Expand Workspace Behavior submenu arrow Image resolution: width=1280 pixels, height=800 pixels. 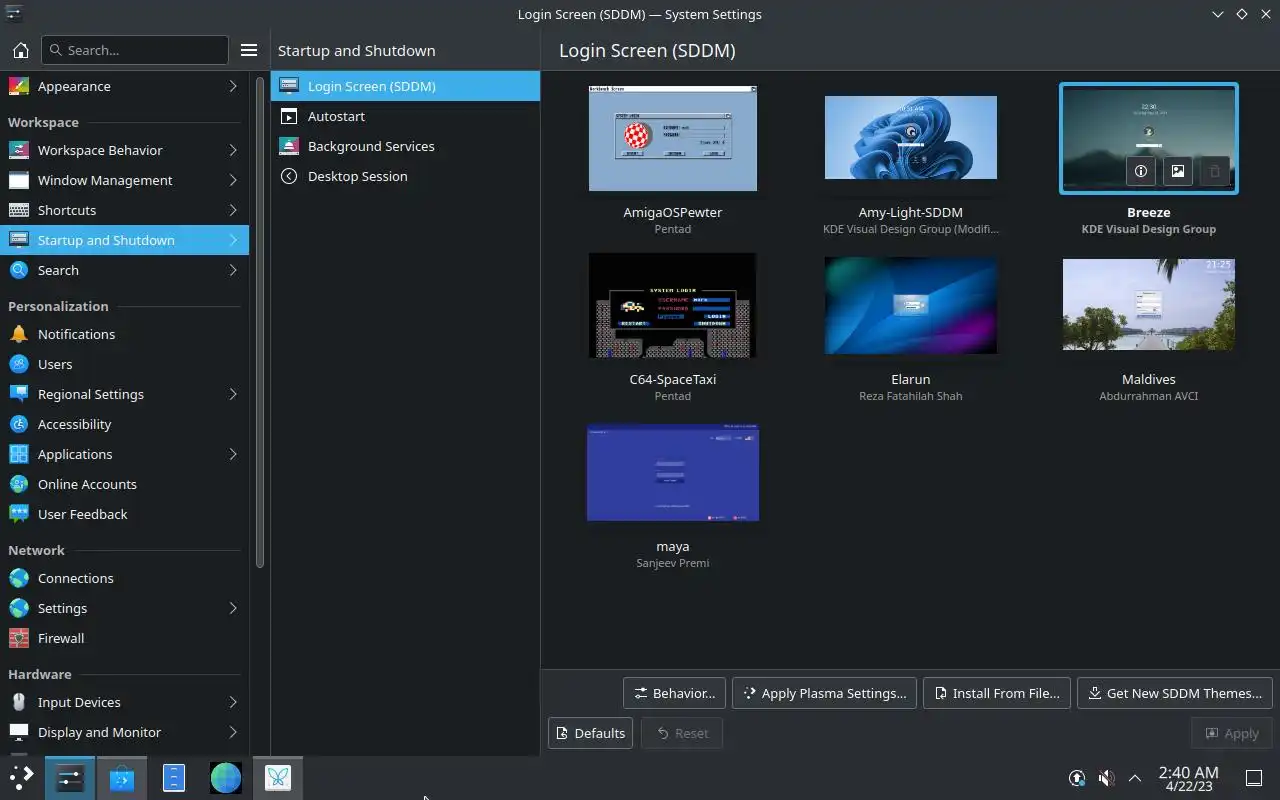point(233,150)
